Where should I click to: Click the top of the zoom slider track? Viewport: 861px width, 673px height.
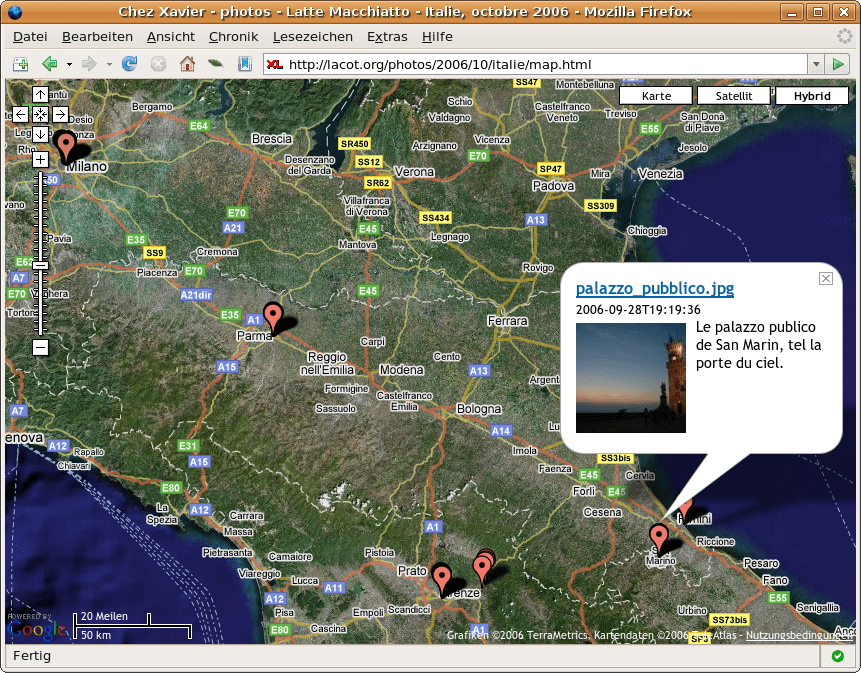[40, 175]
